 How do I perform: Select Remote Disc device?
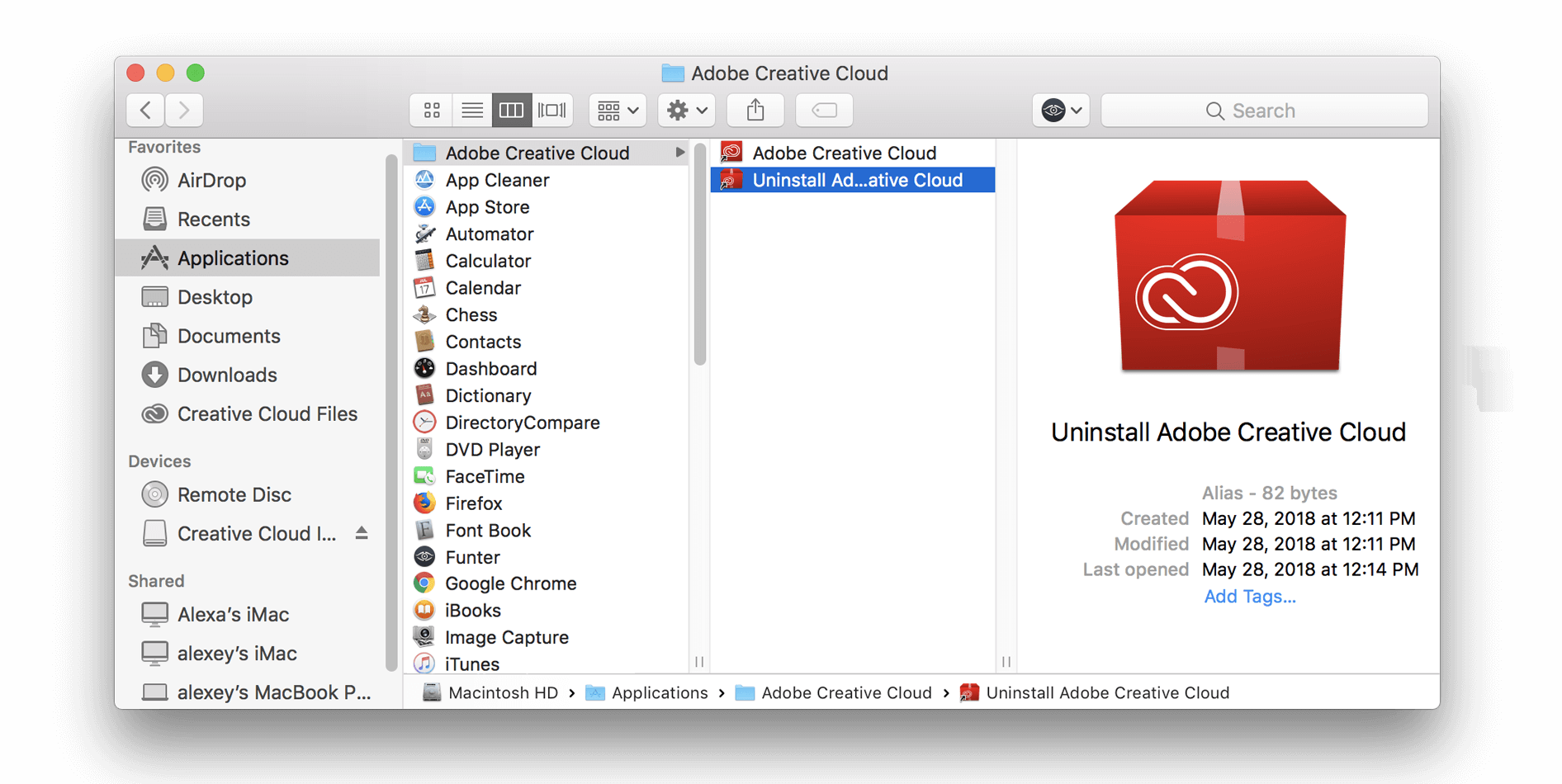[248, 494]
